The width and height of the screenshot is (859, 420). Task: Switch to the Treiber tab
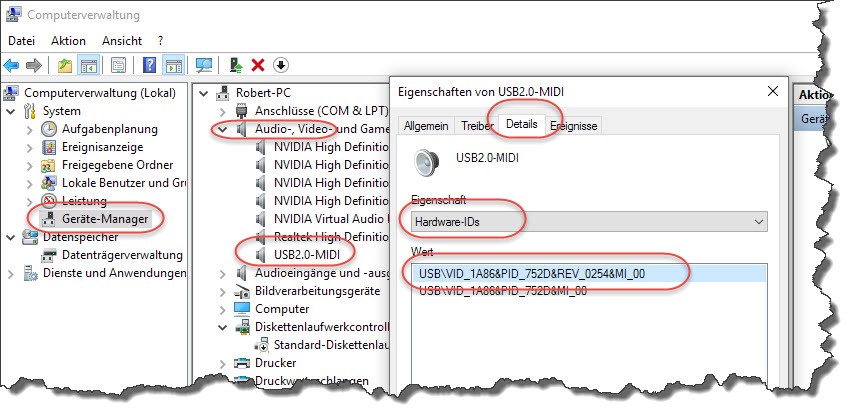pos(476,125)
